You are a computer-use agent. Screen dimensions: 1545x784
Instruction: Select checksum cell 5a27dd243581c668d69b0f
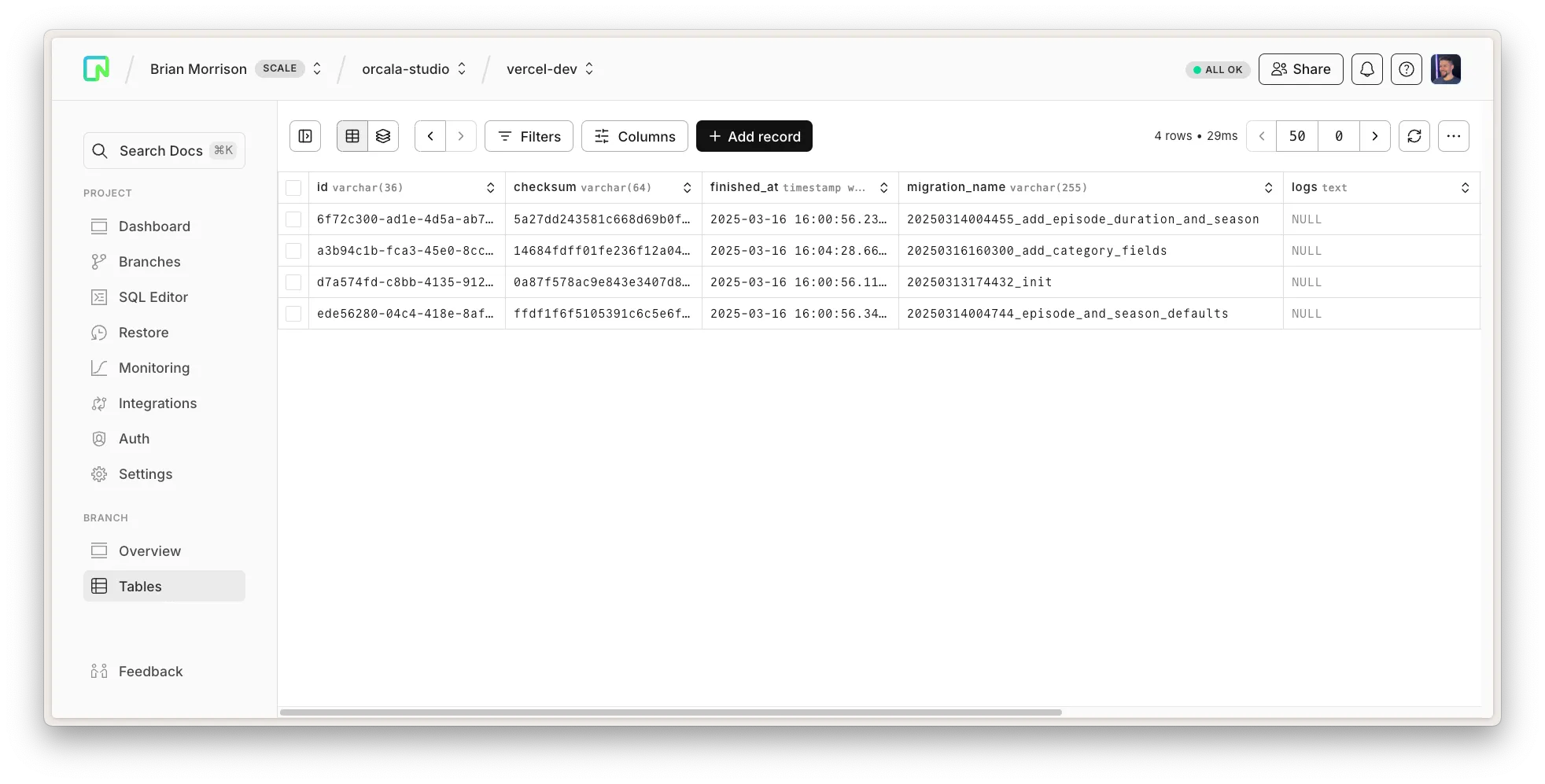603,219
